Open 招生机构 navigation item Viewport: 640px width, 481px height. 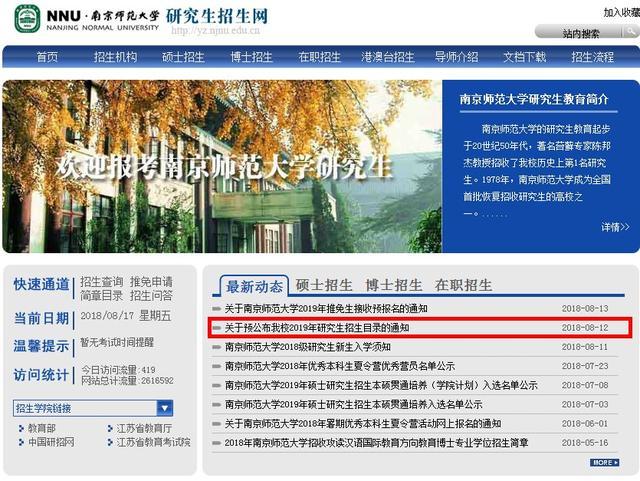pyautogui.click(x=116, y=57)
